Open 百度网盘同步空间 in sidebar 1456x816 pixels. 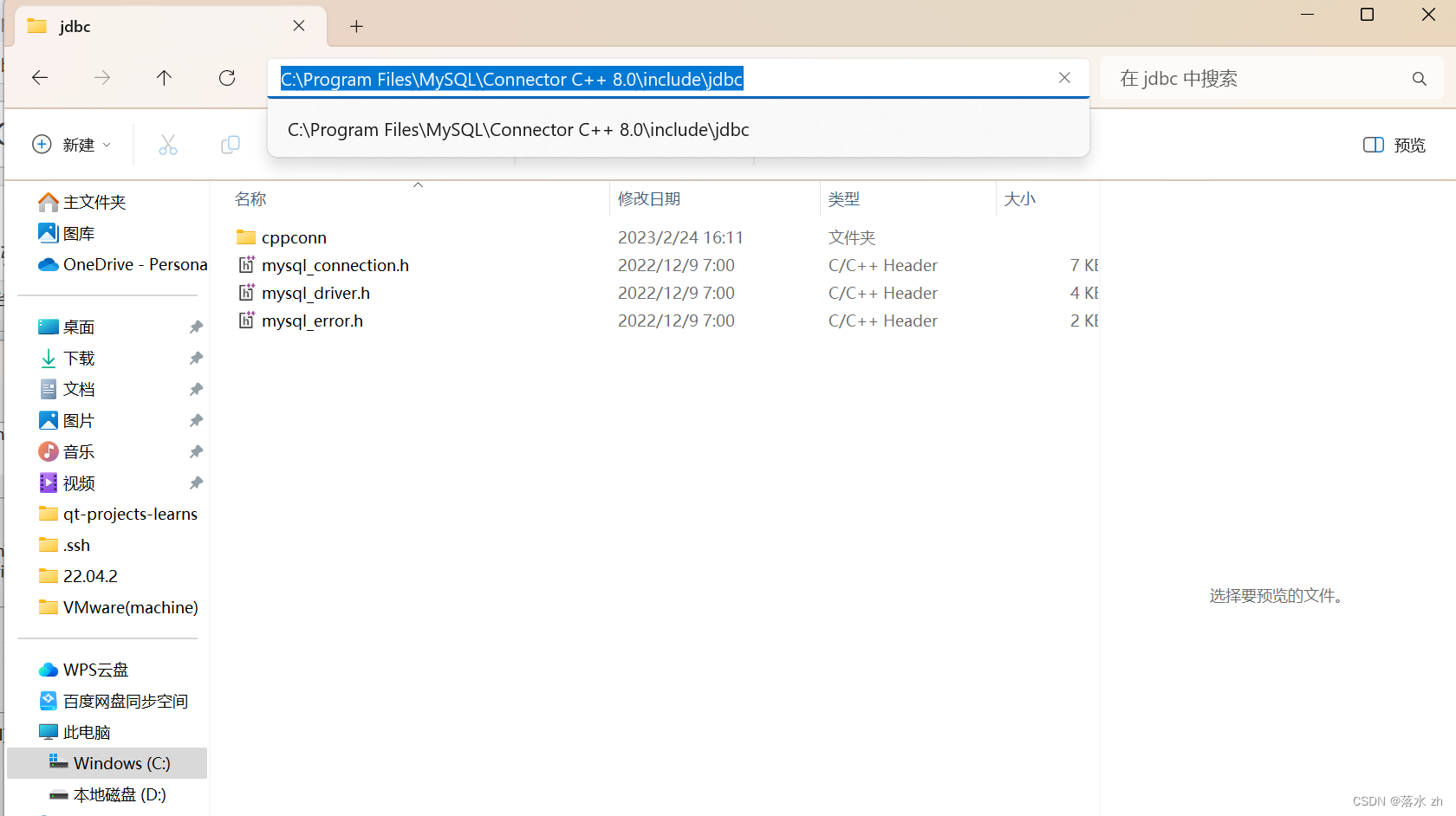[x=113, y=701]
